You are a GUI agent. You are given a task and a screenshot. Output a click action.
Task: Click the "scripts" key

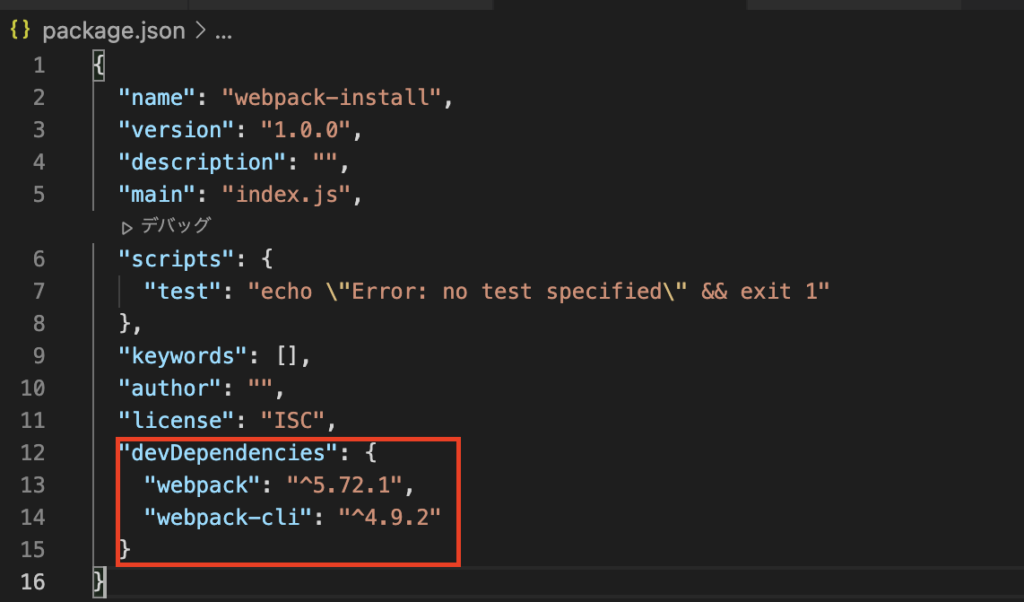pyautogui.click(x=176, y=259)
